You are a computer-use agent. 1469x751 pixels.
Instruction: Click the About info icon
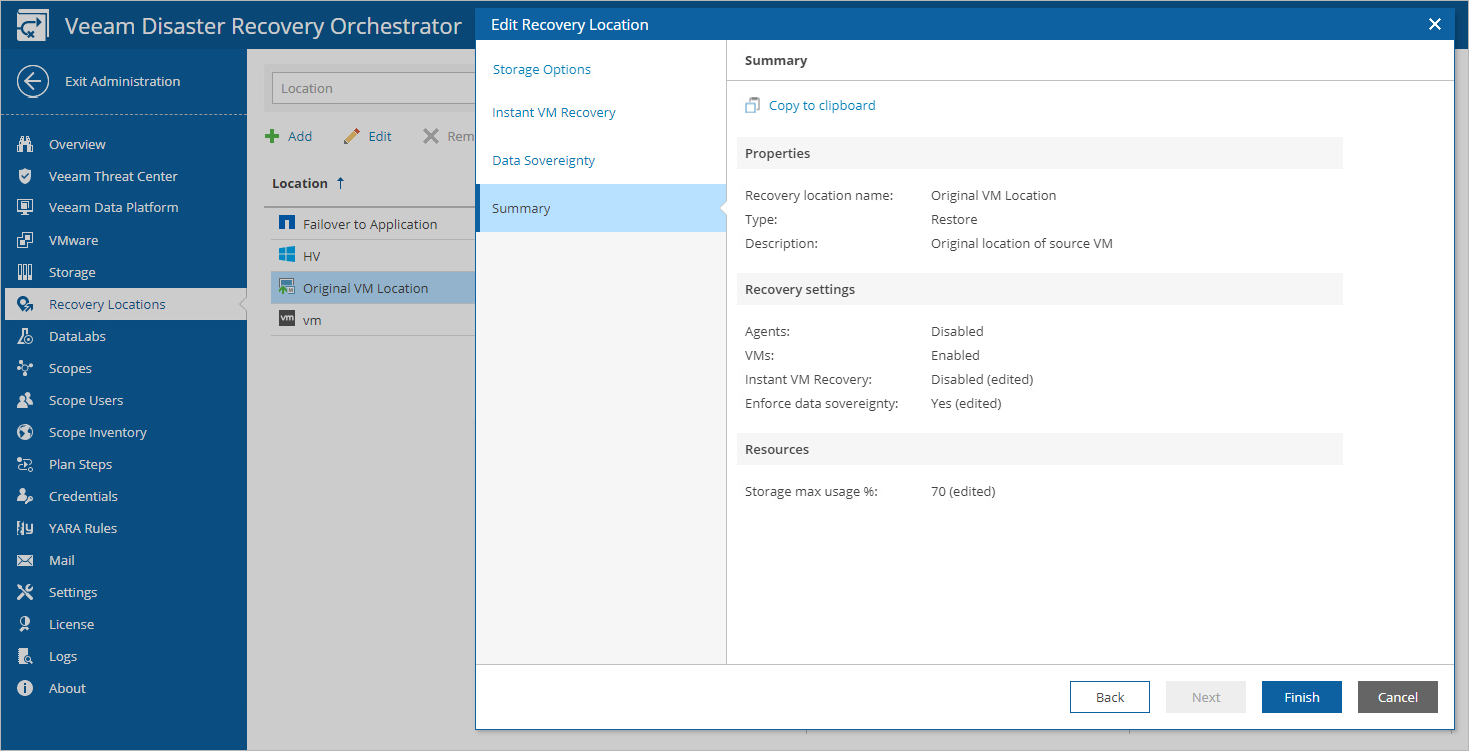(26, 688)
